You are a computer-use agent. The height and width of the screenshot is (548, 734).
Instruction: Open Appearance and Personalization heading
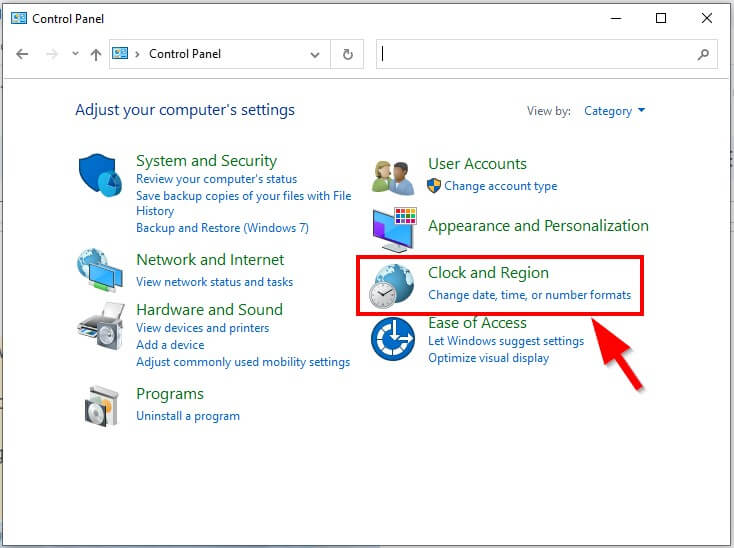click(538, 226)
